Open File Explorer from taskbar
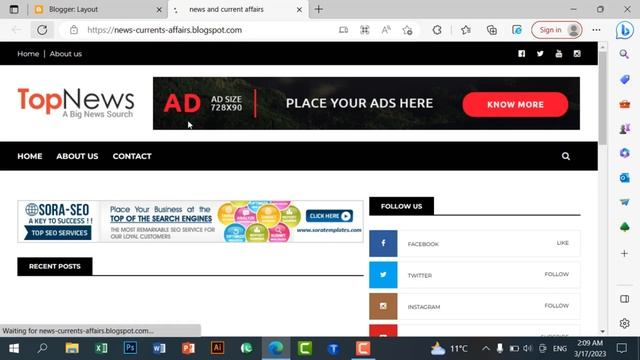The image size is (640, 360). point(72,348)
